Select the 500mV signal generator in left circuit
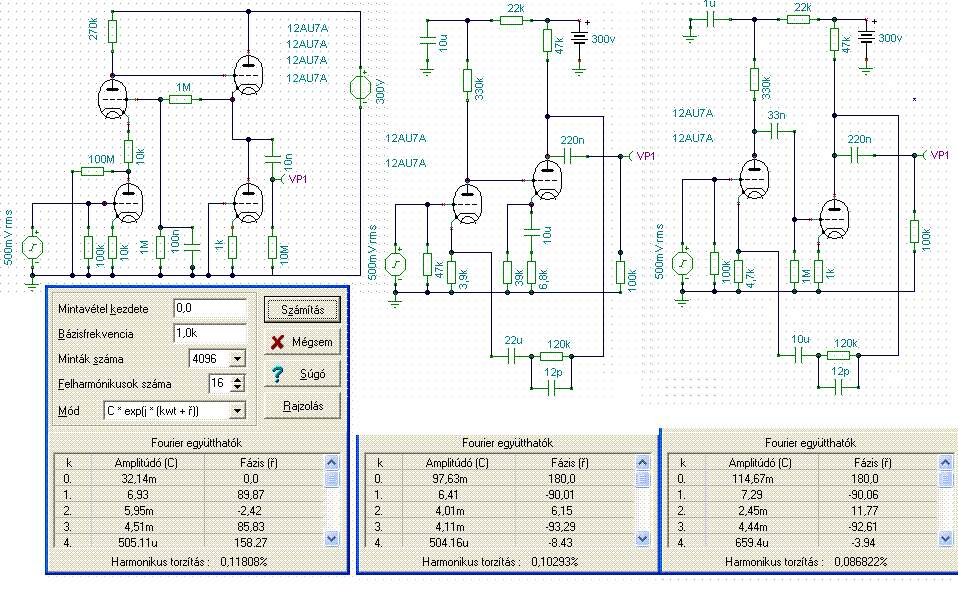This screenshot has height=609, width=958. click(32, 247)
